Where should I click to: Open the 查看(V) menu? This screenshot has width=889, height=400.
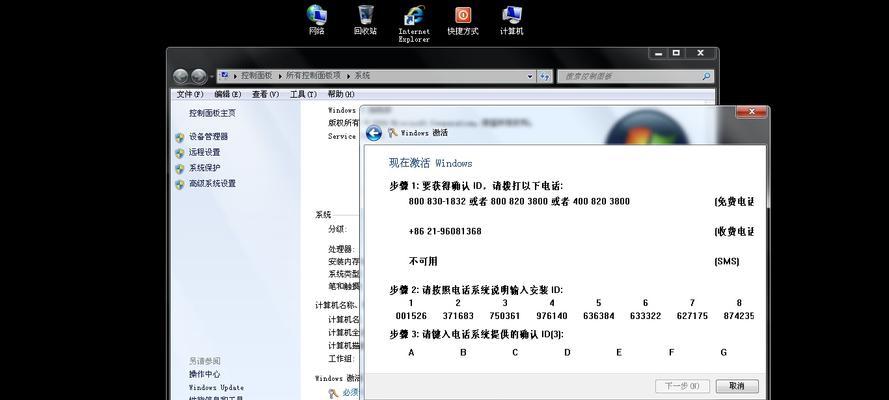click(x=265, y=94)
